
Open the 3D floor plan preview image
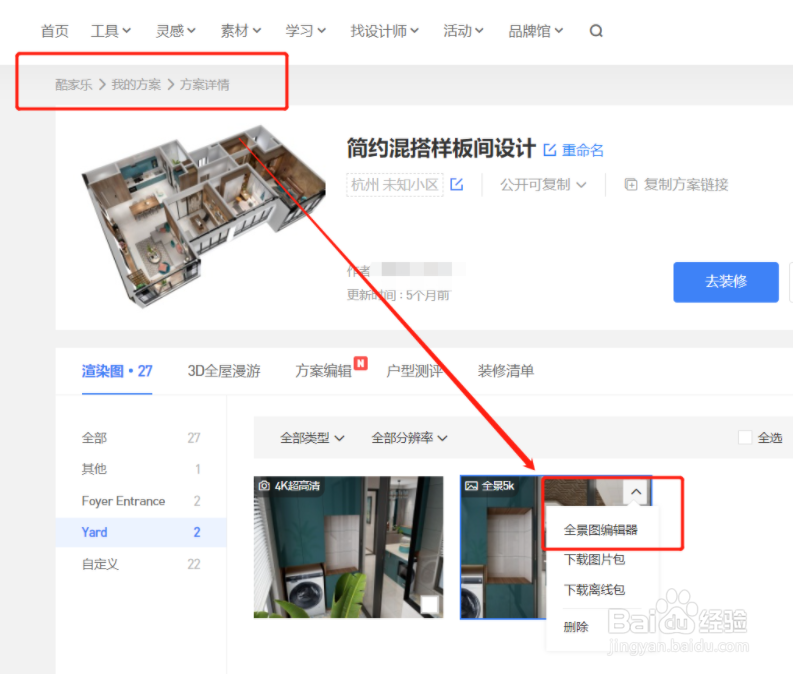pos(203,216)
